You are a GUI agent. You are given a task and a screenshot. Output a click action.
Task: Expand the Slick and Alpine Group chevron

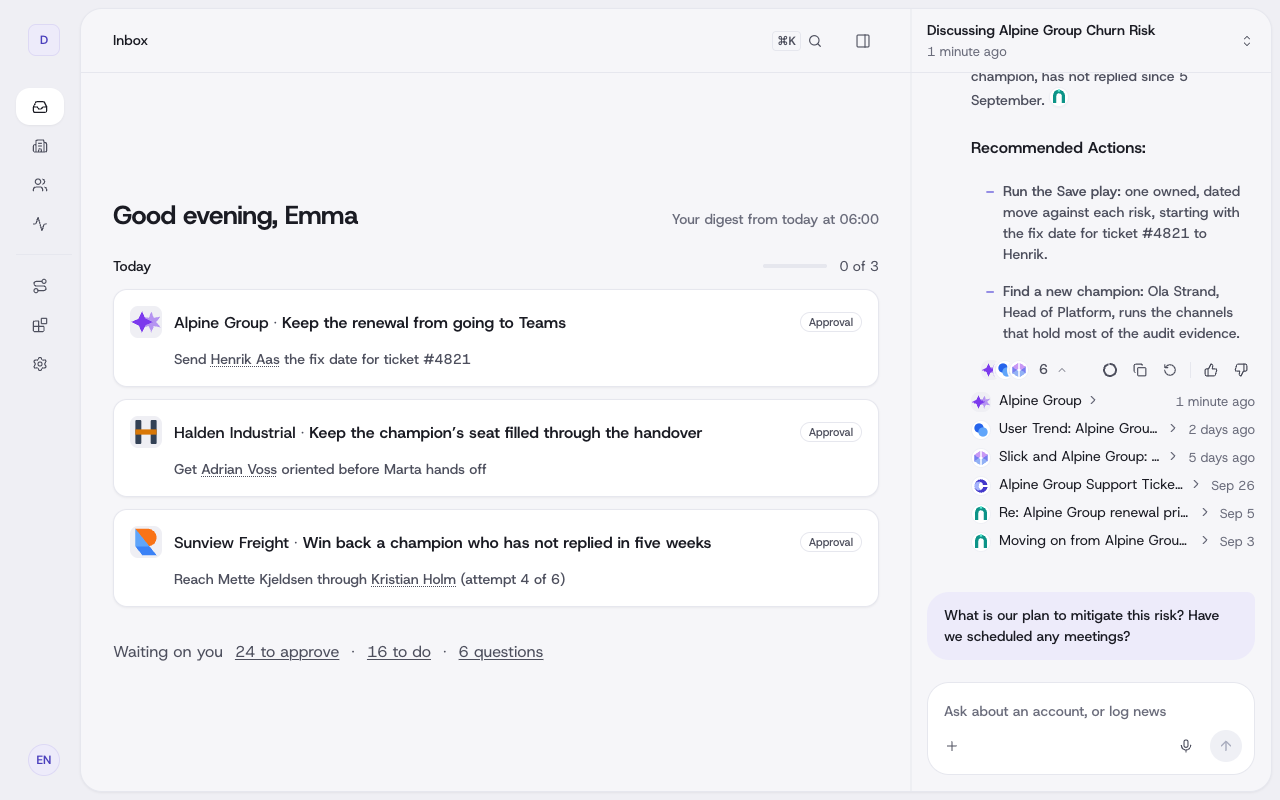(x=1173, y=456)
